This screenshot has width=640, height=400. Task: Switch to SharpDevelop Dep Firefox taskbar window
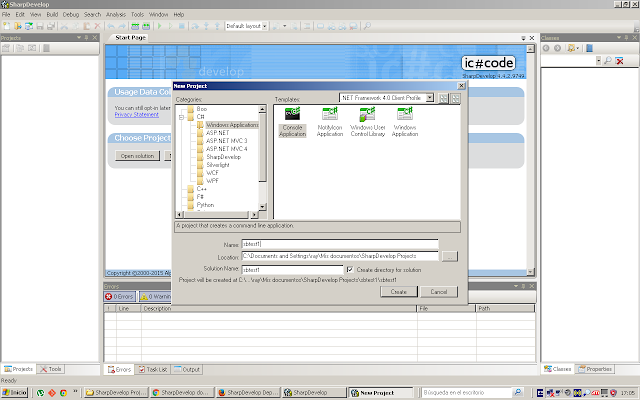(248, 393)
